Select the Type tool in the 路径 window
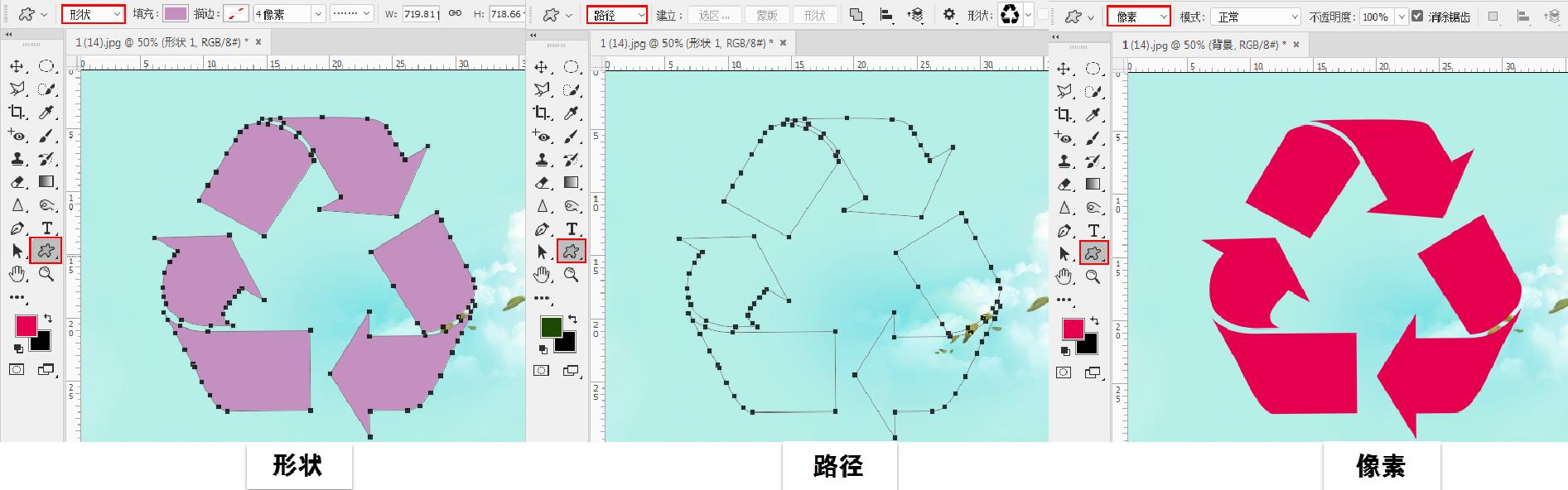 (571, 229)
